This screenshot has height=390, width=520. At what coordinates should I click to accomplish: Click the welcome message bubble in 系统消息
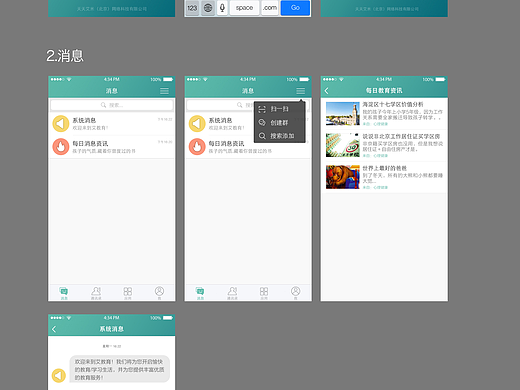(120, 369)
